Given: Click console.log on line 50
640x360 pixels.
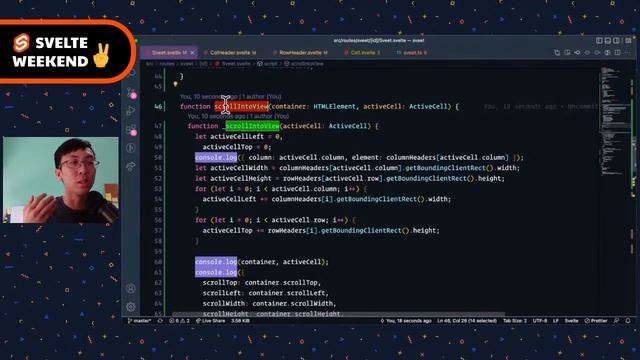Looking at the screenshot, I should 216,157.
